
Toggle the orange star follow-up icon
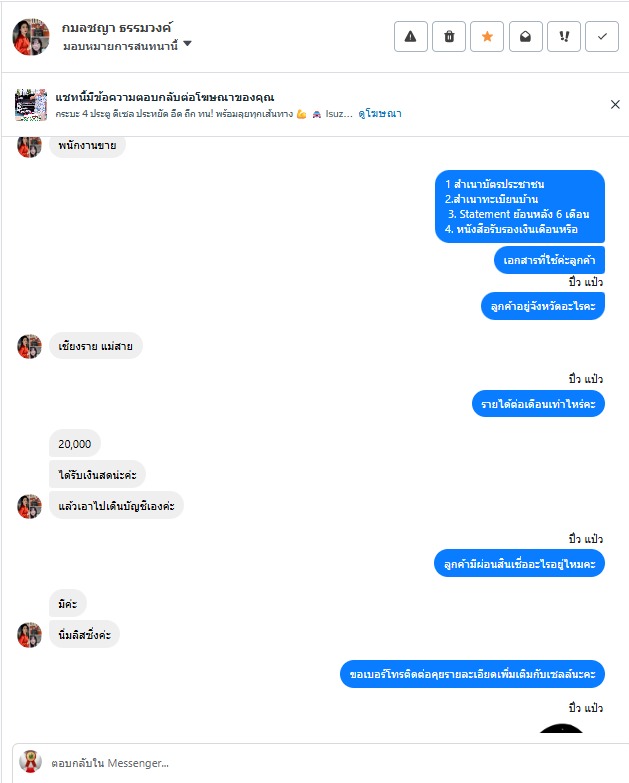[487, 36]
